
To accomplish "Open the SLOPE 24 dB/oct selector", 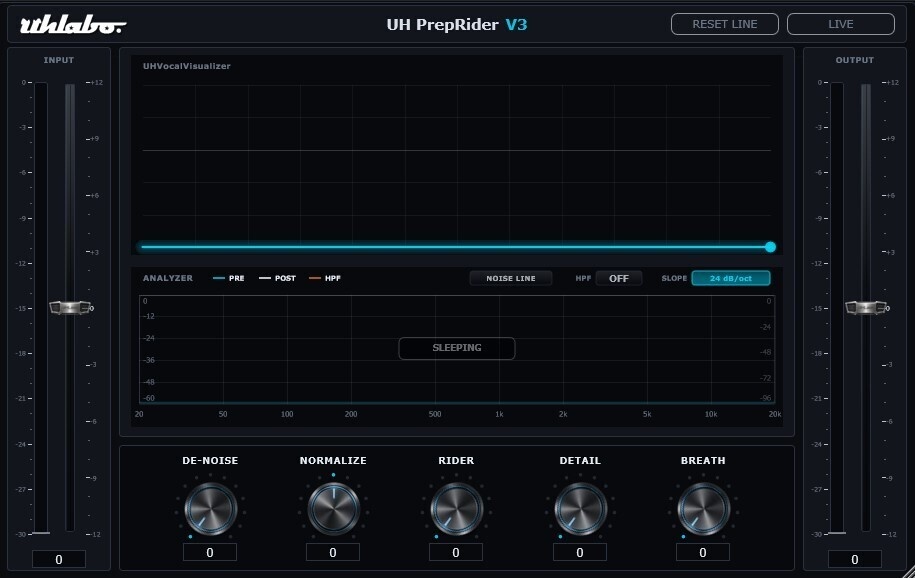I will [731, 278].
